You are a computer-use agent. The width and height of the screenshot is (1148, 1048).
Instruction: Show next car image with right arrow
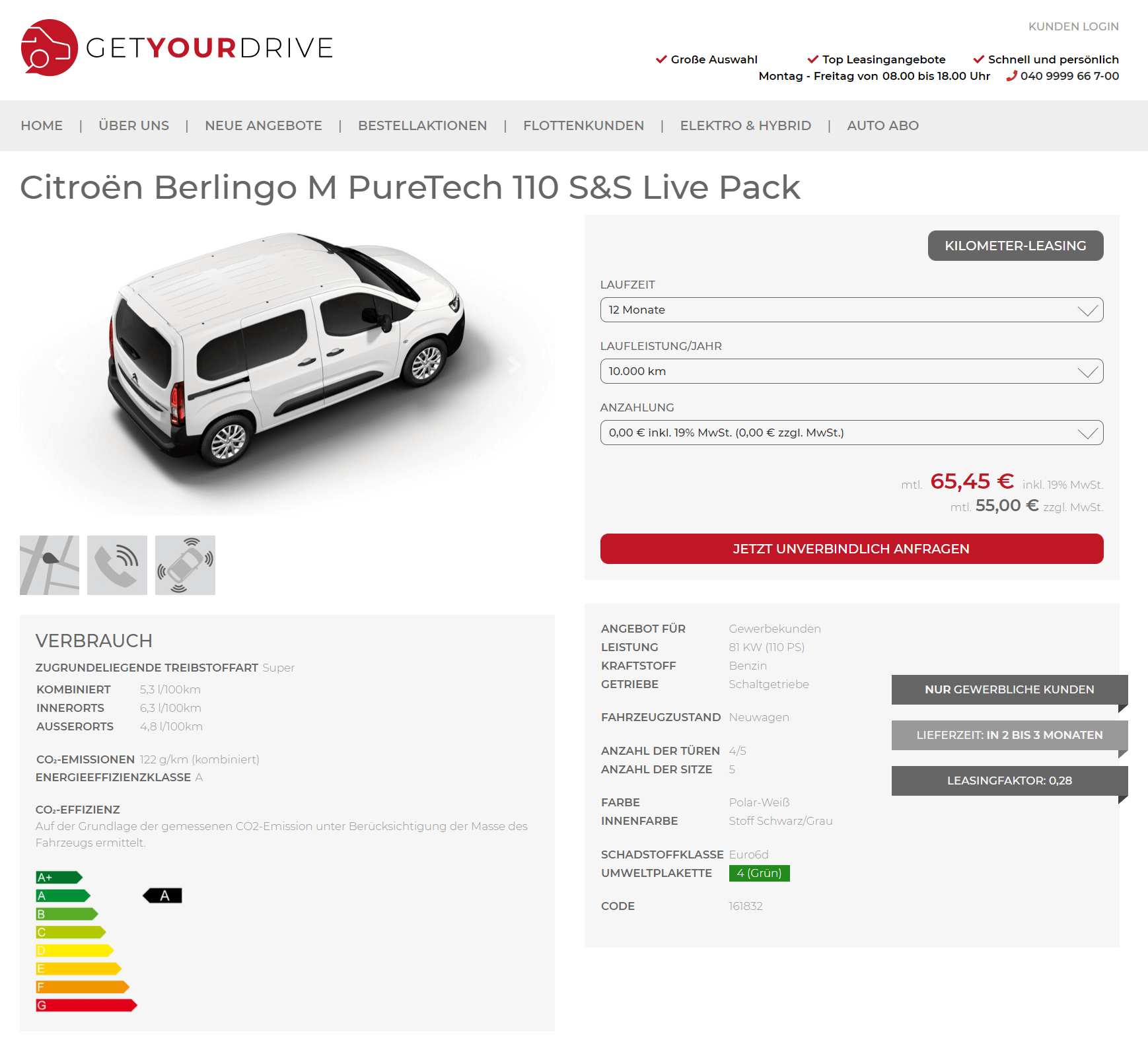pos(514,365)
